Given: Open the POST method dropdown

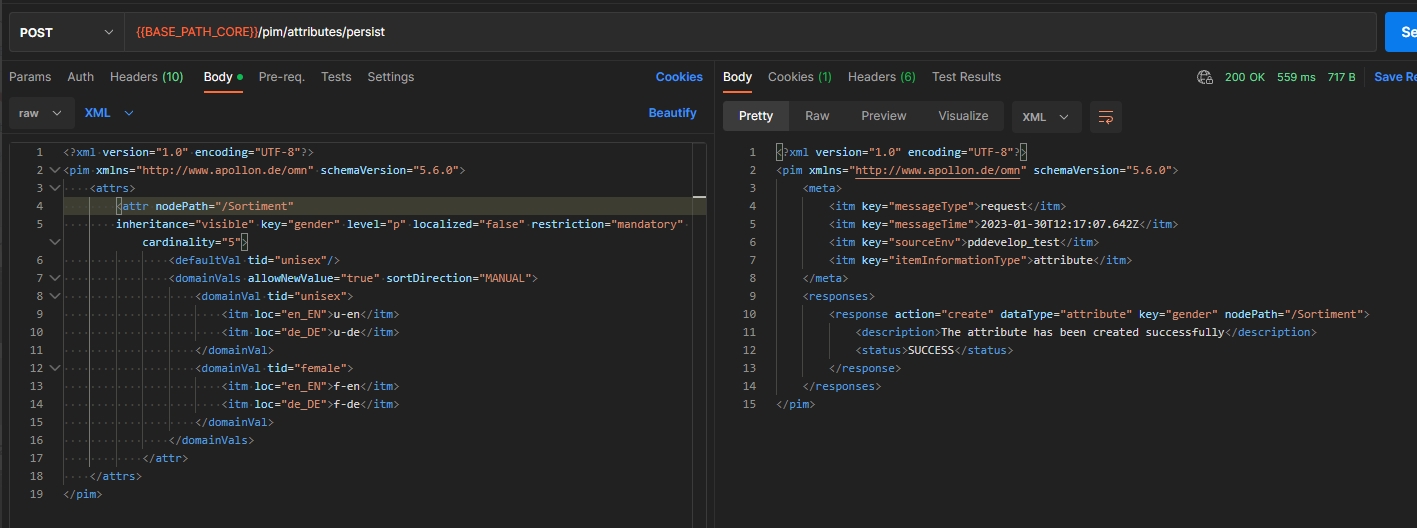Looking at the screenshot, I should [66, 32].
